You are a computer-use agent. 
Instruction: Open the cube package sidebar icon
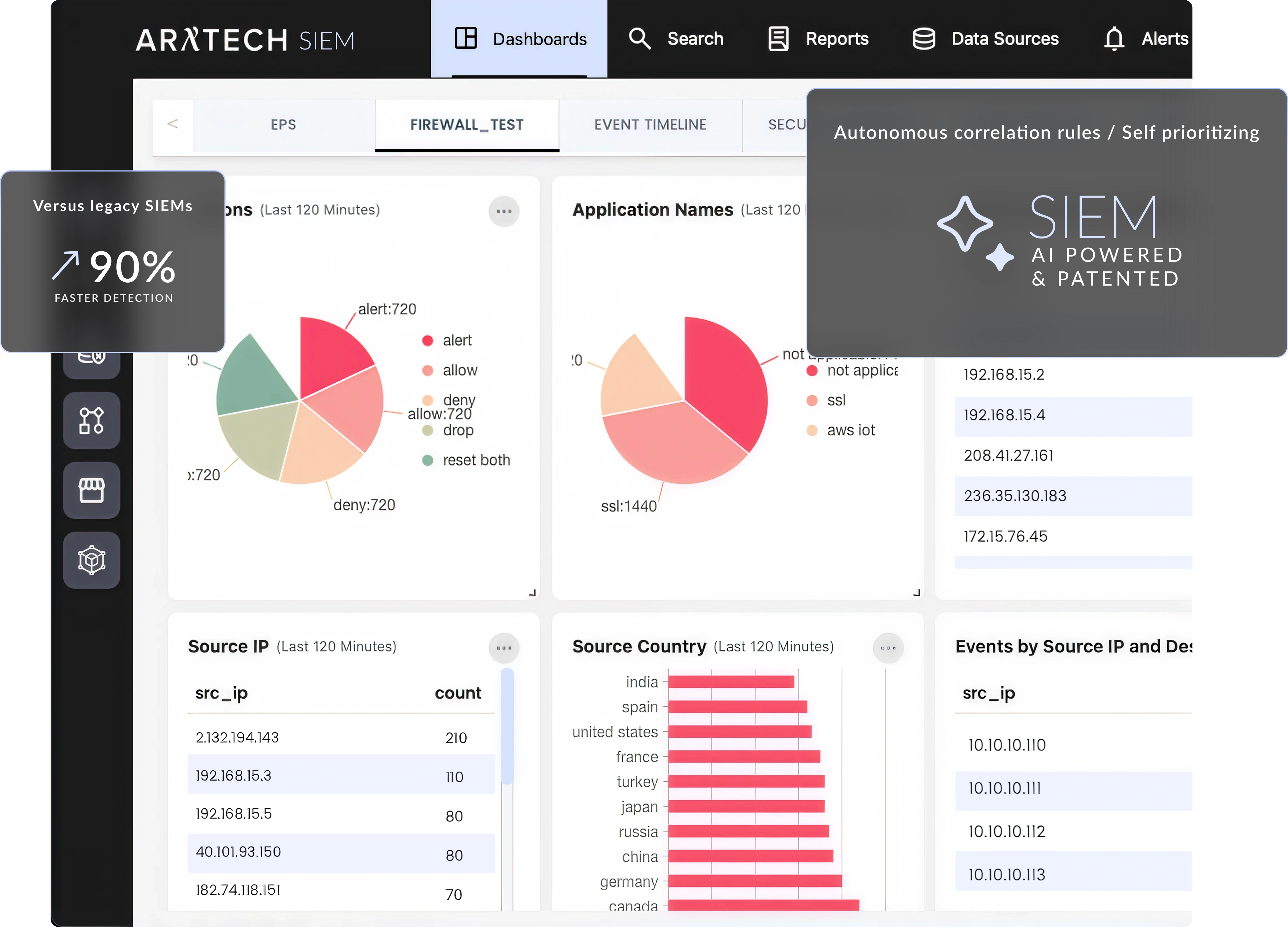[x=91, y=560]
